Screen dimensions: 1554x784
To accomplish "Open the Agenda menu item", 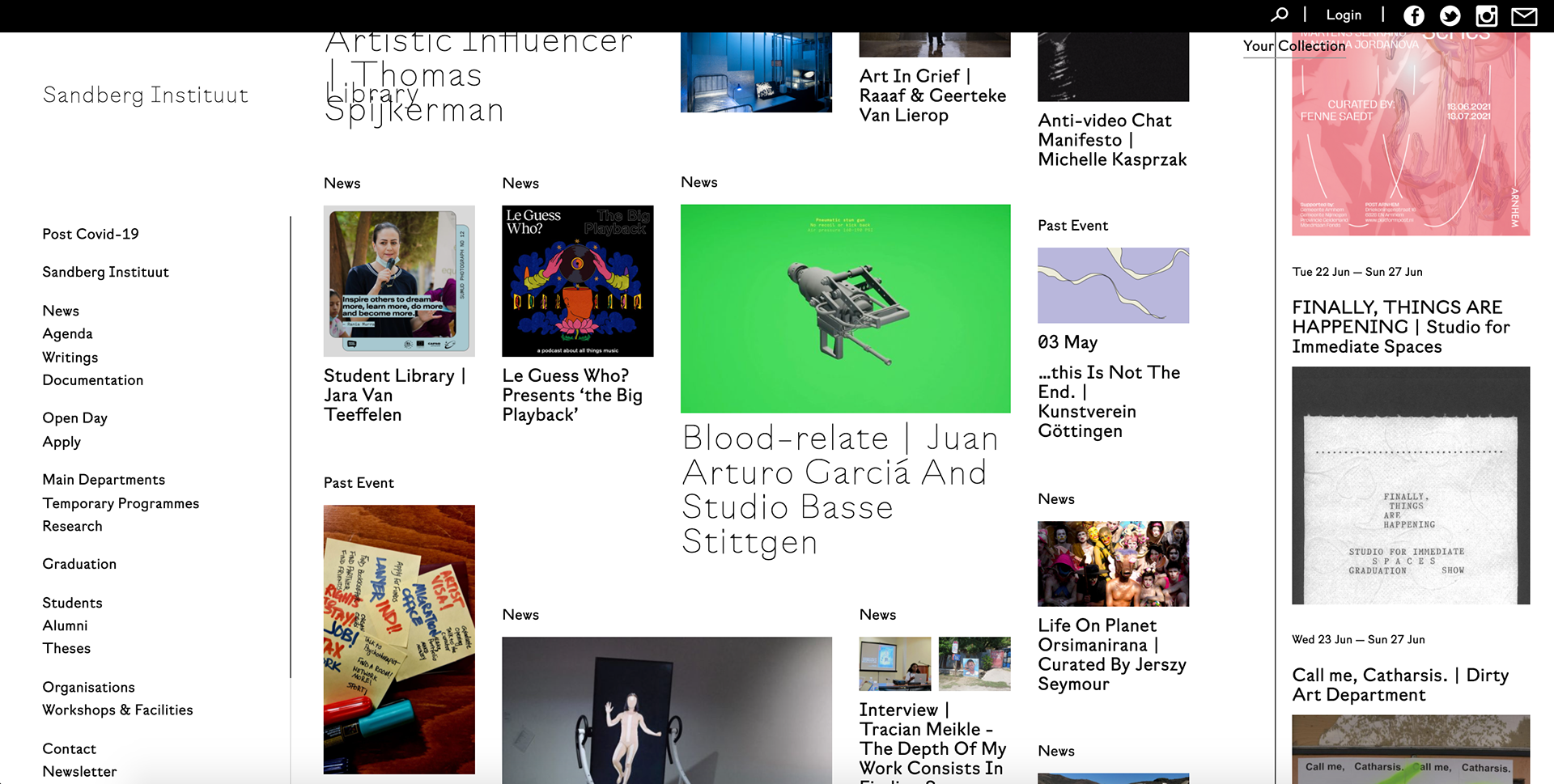I will (x=67, y=333).
